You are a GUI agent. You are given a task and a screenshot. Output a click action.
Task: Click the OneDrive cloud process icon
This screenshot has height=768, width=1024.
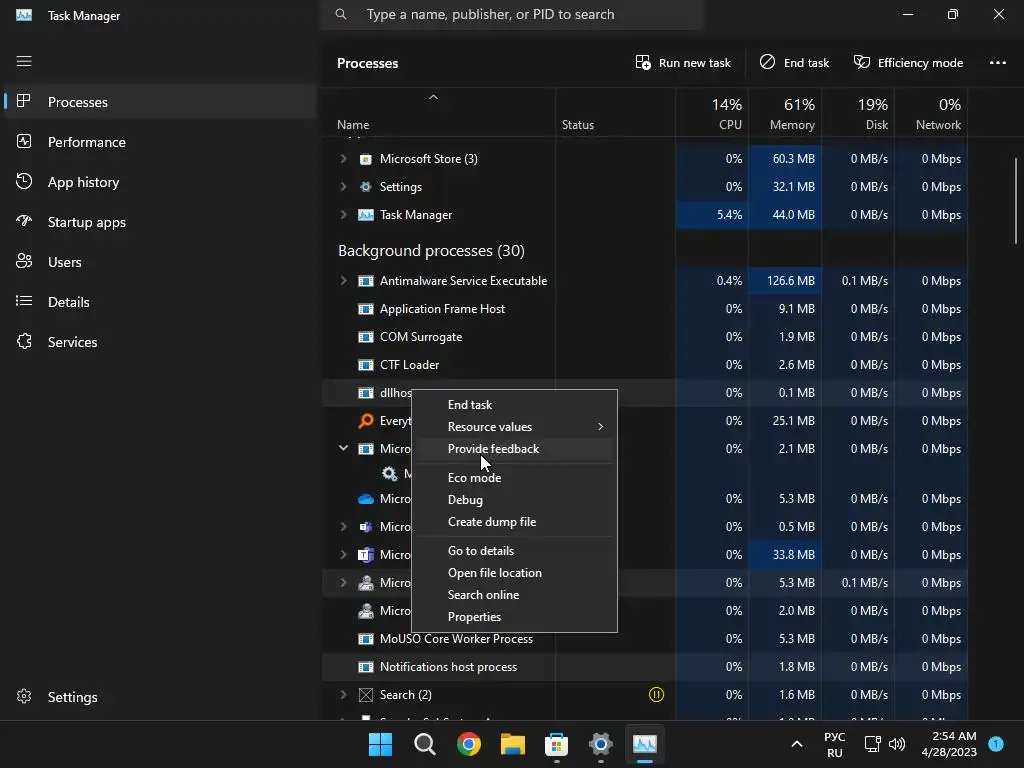[x=366, y=499]
